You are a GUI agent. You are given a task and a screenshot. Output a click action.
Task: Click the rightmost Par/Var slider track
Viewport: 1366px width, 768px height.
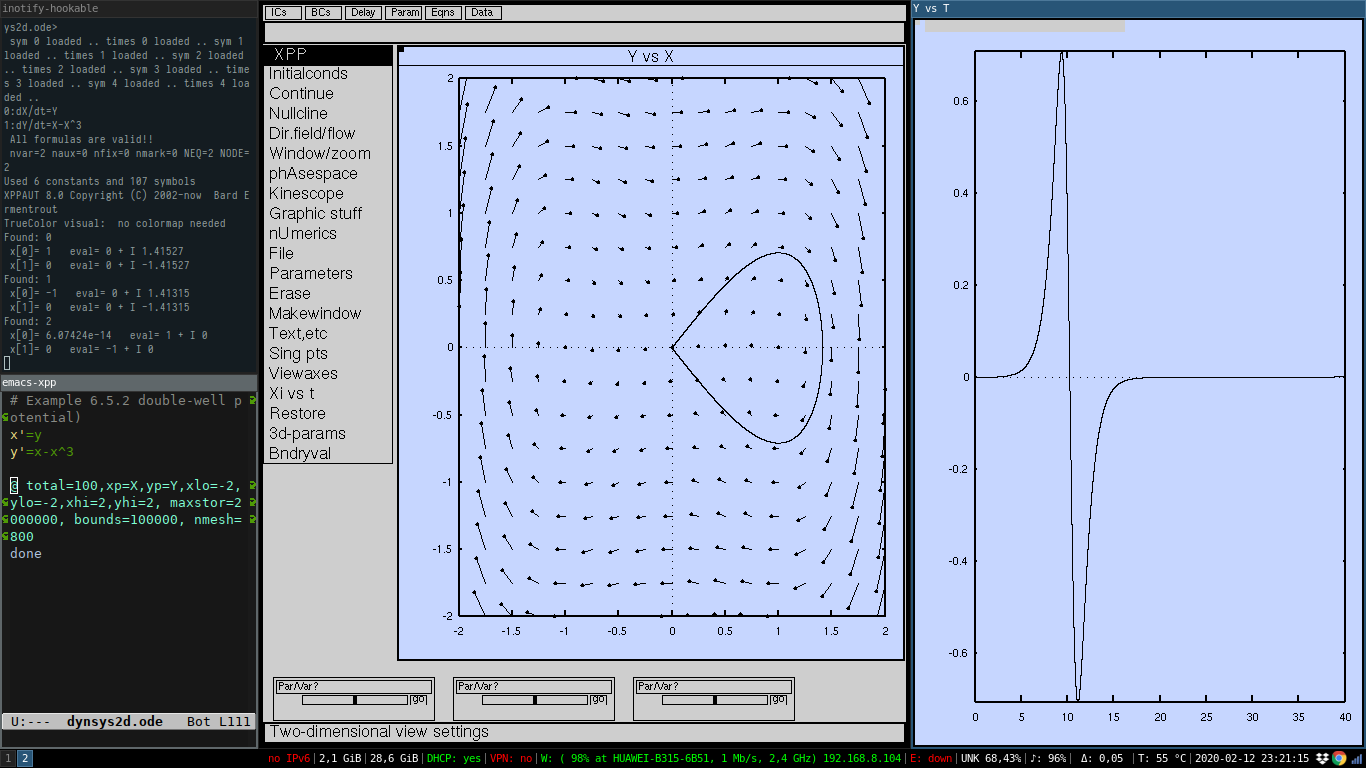(715, 700)
